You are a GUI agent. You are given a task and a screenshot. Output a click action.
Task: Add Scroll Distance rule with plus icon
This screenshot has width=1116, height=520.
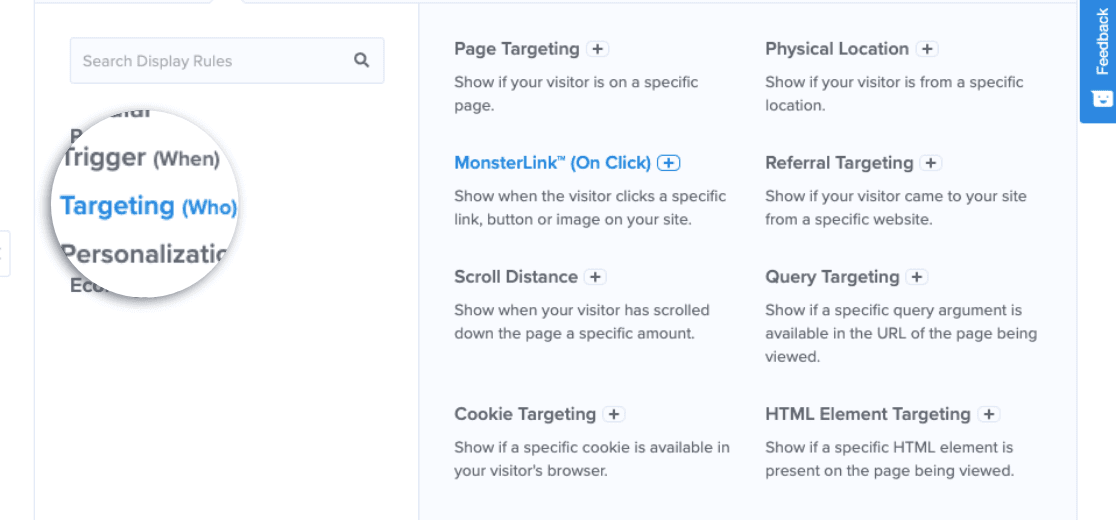595,277
